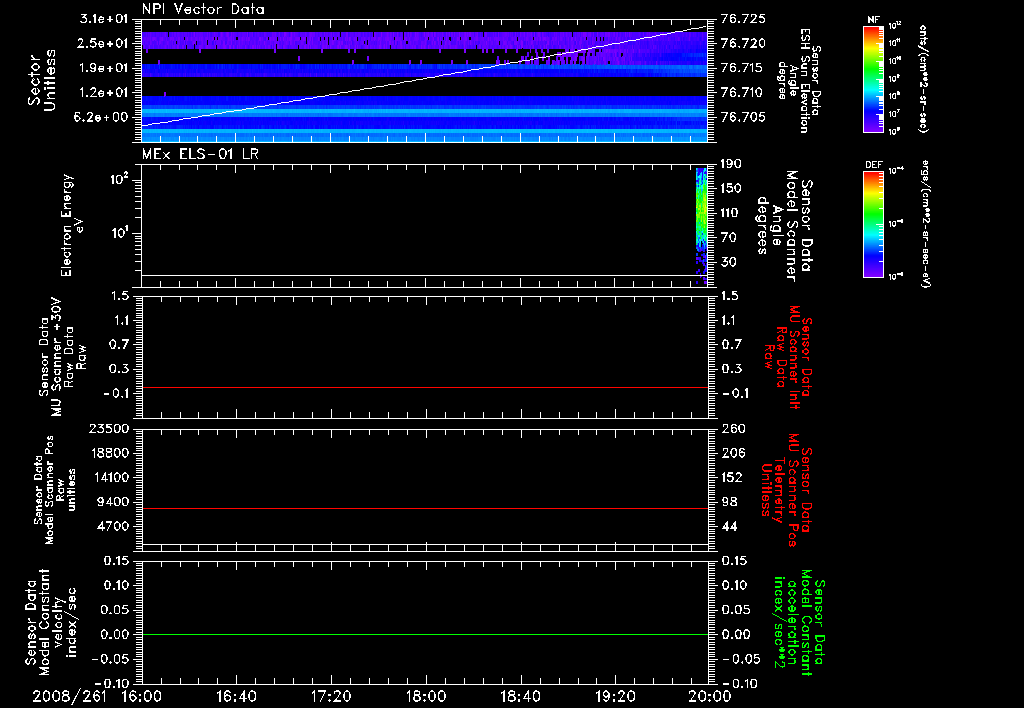The height and width of the screenshot is (708, 1024).
Task: Click the '206' telemetry tick label
Action: (733, 453)
